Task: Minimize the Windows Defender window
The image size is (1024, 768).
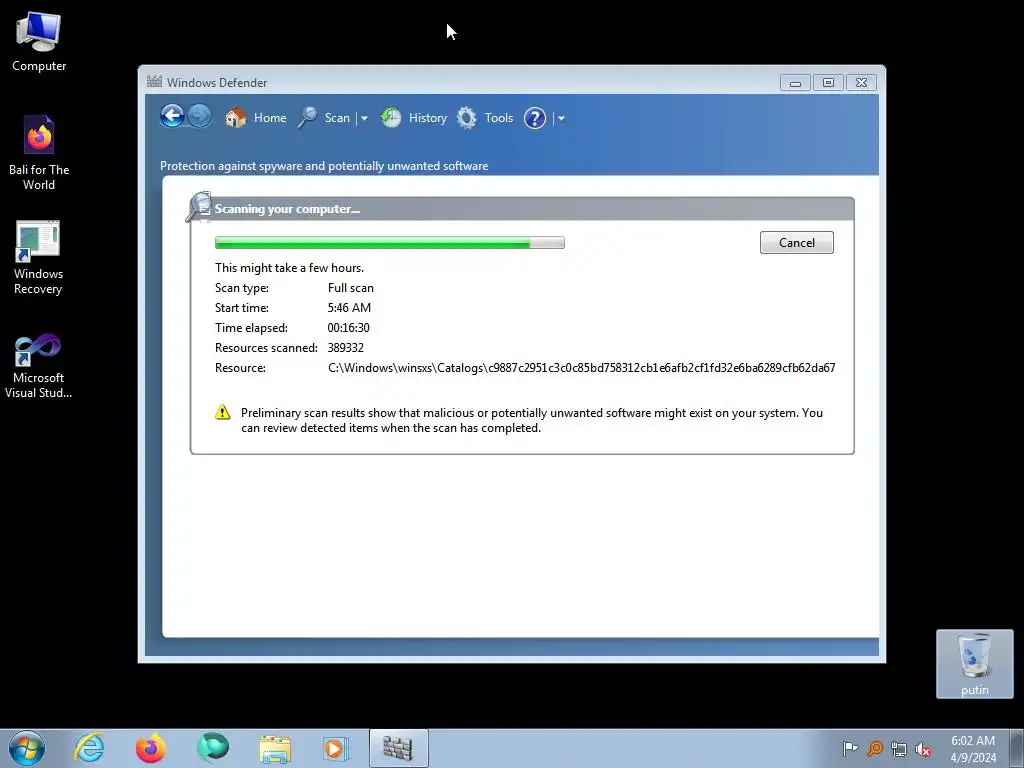Action: point(795,83)
